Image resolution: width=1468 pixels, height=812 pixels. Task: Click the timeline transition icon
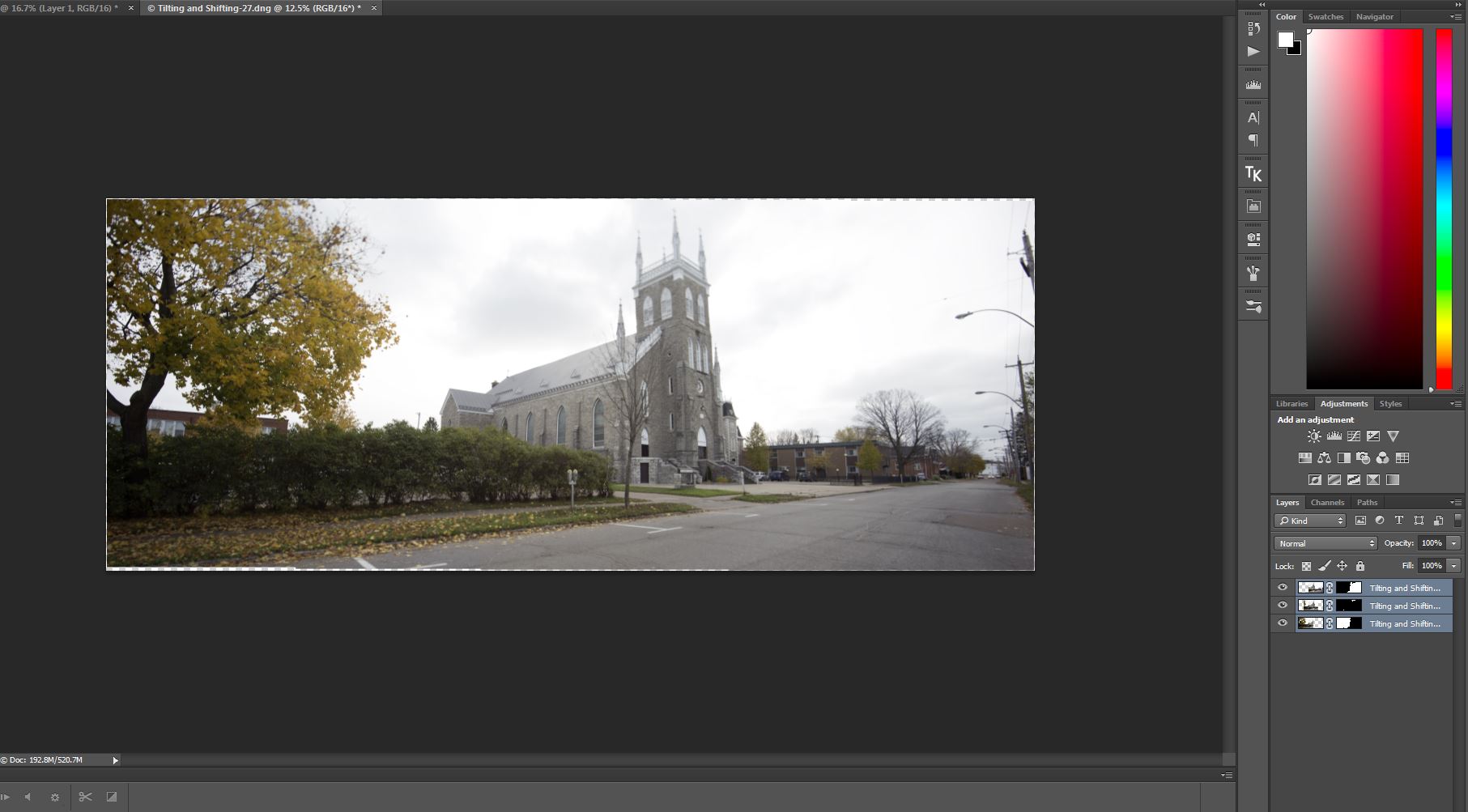112,797
